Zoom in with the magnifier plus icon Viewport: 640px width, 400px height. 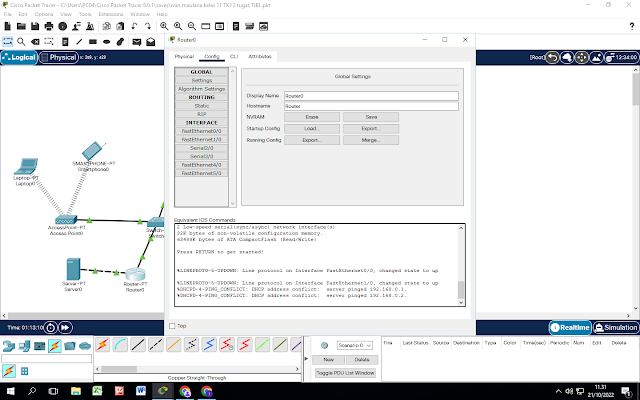point(164,26)
